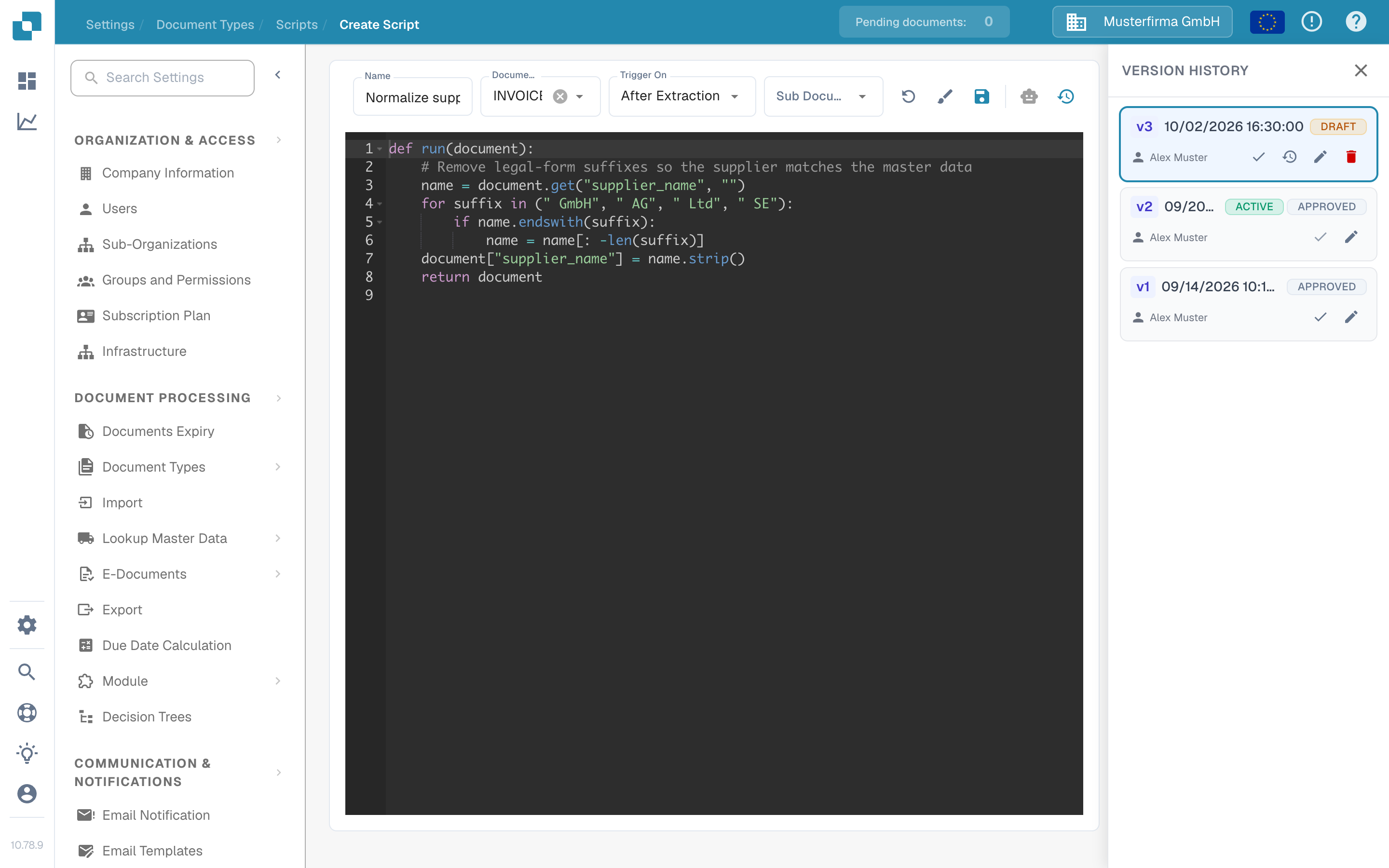
Task: Save the script with the floppy icon
Action: coord(981,96)
